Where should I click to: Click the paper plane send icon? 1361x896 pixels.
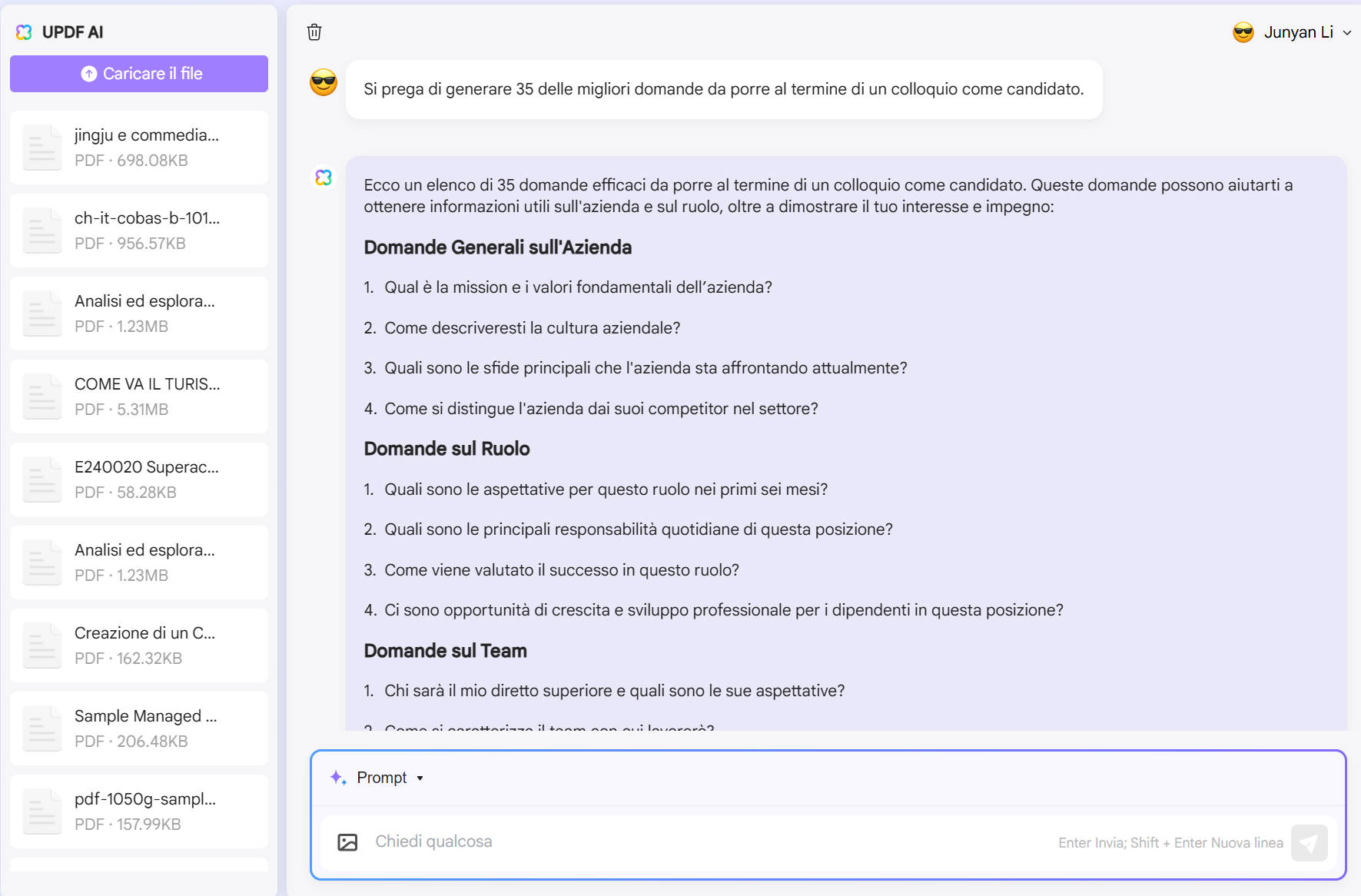[x=1310, y=843]
